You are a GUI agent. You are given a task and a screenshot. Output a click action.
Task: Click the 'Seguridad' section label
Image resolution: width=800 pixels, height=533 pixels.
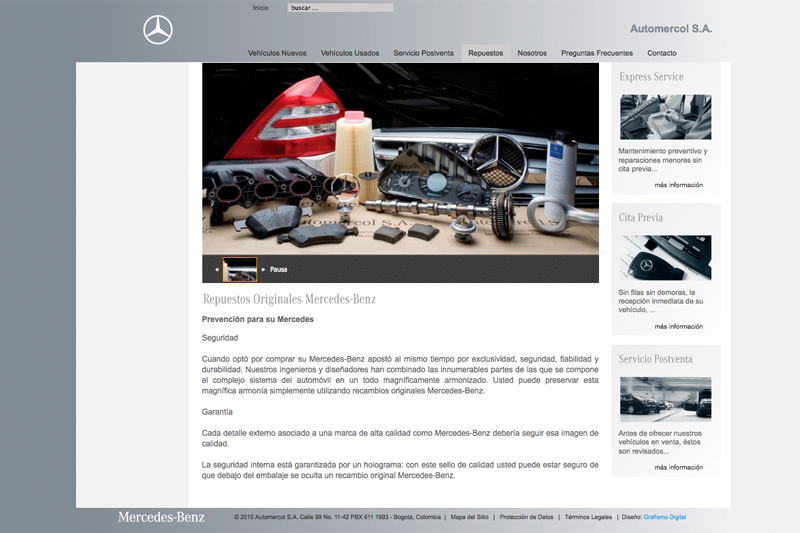(220, 338)
